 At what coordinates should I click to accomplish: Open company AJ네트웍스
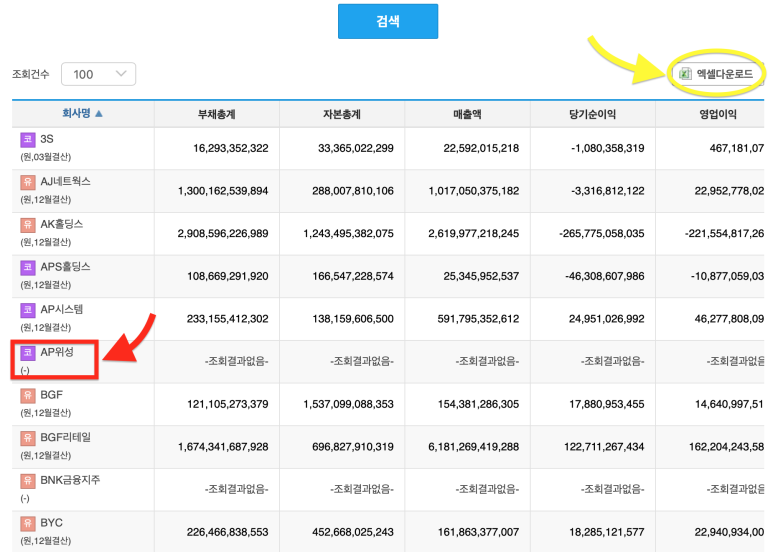(66, 181)
